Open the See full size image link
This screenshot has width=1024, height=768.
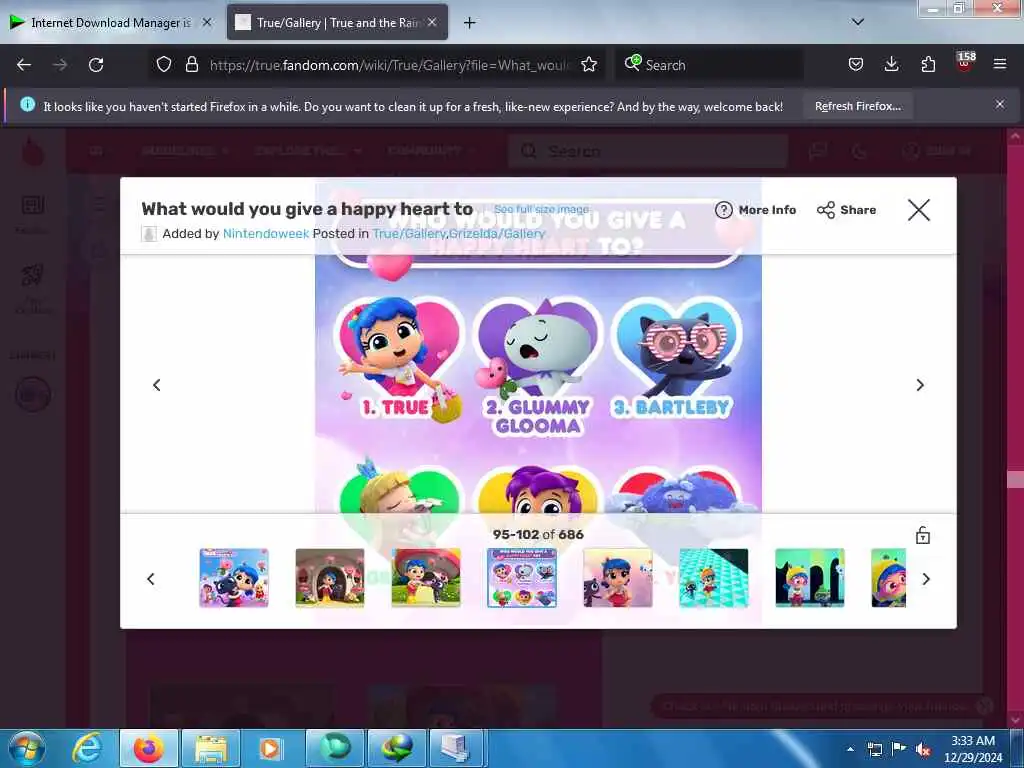541,209
